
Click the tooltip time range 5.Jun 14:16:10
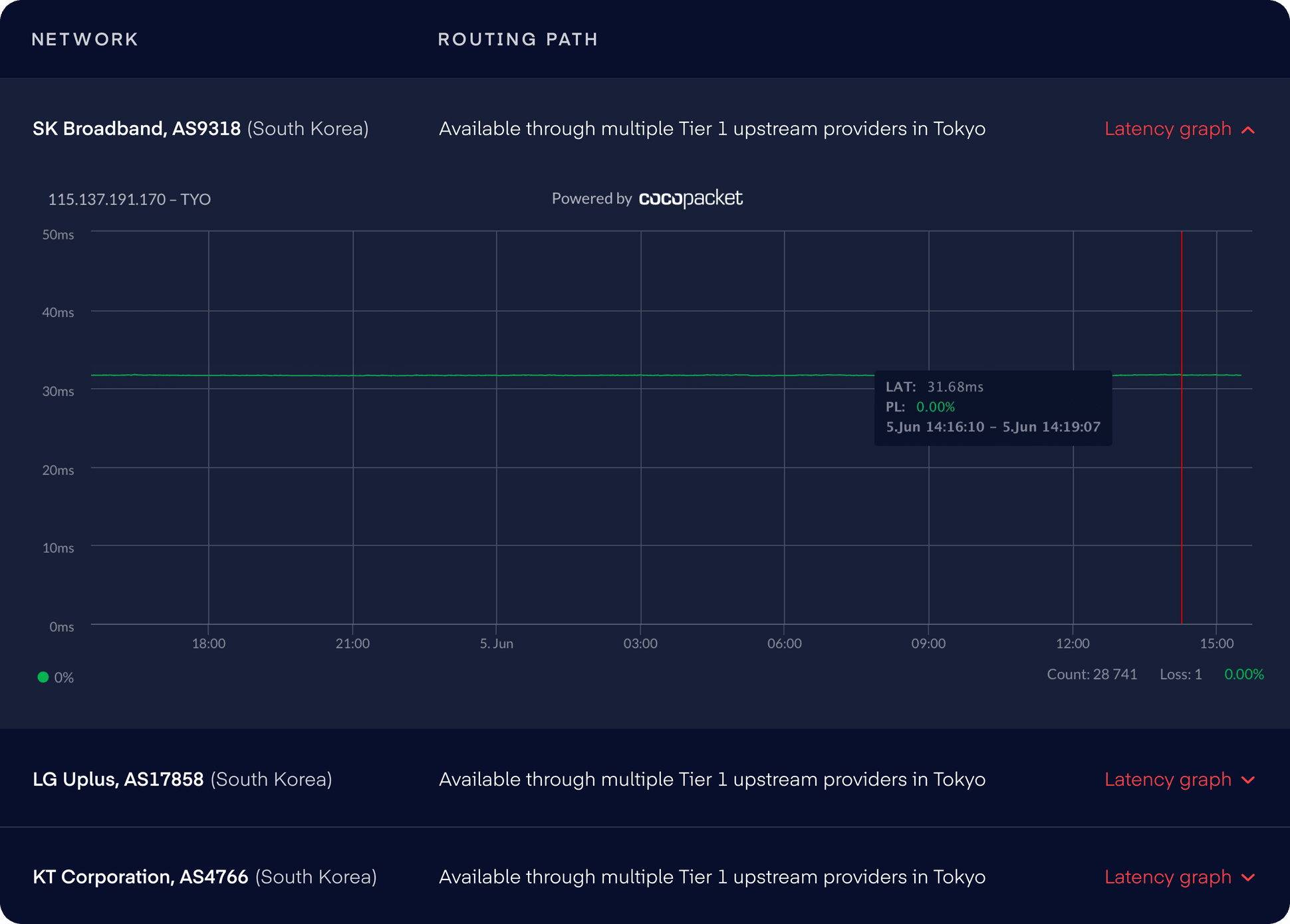point(935,427)
